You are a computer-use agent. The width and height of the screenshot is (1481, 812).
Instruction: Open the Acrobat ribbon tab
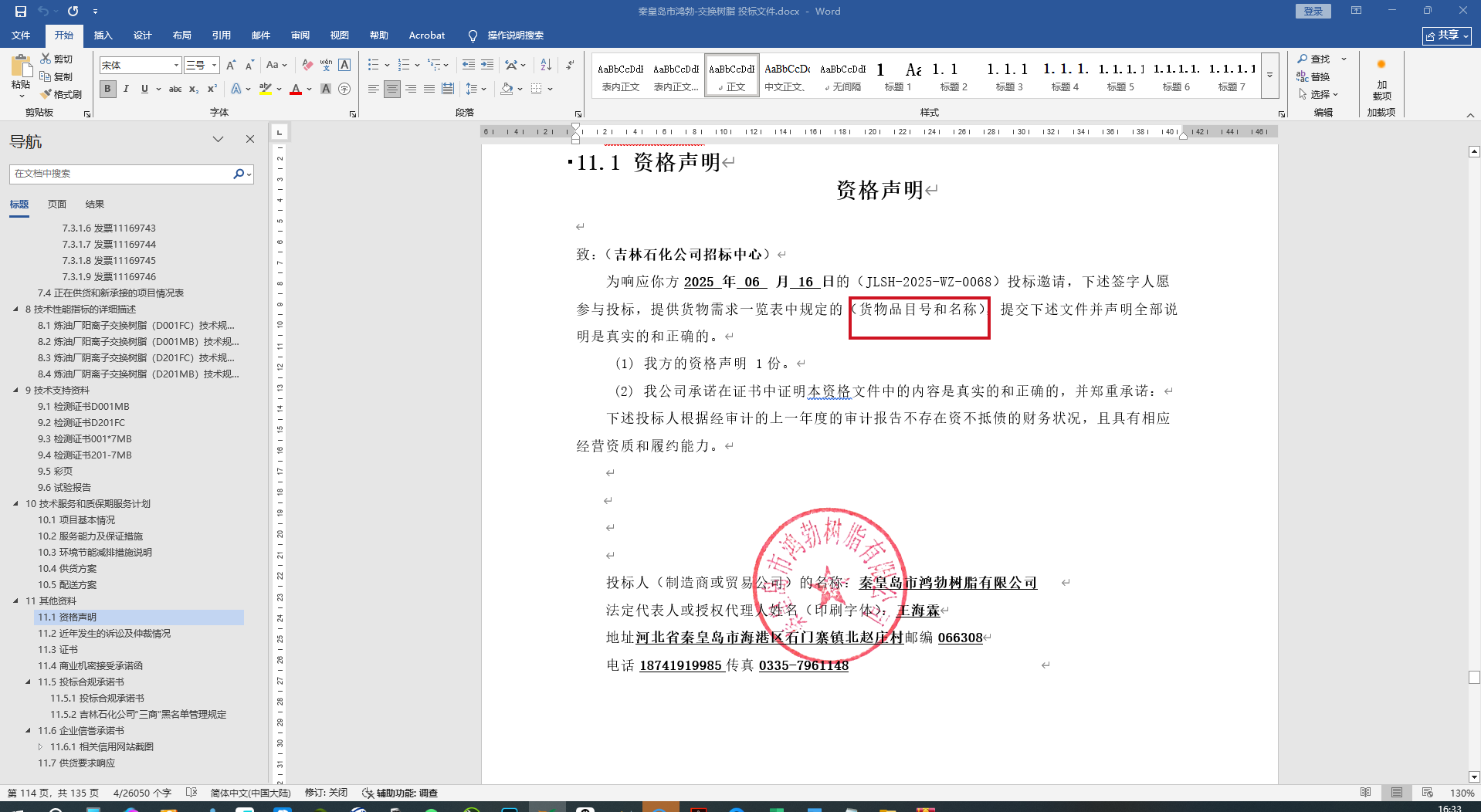click(x=426, y=36)
